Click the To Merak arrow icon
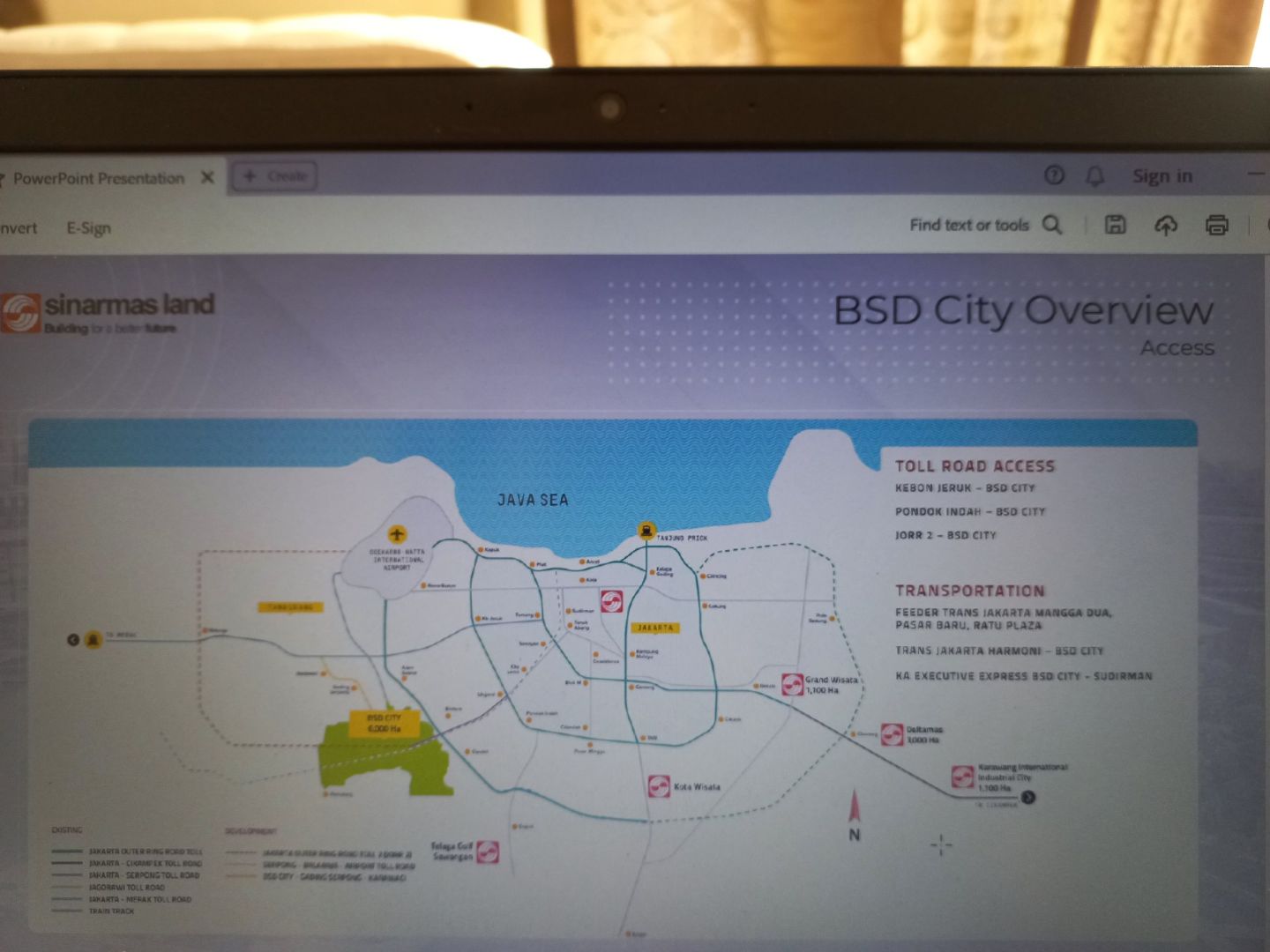Screen dimensions: 1270x952 pyautogui.click(x=73, y=640)
